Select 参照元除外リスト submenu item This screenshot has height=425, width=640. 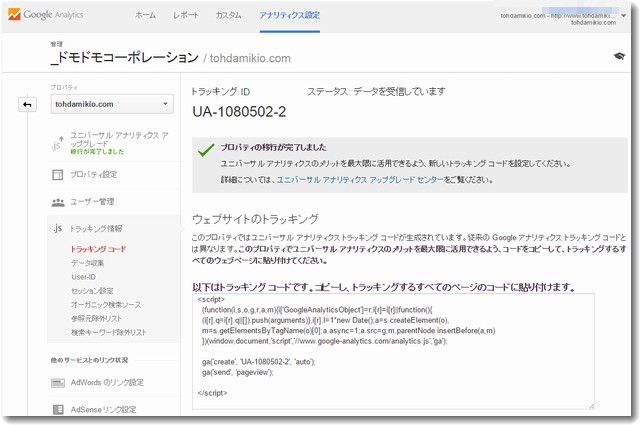point(96,318)
